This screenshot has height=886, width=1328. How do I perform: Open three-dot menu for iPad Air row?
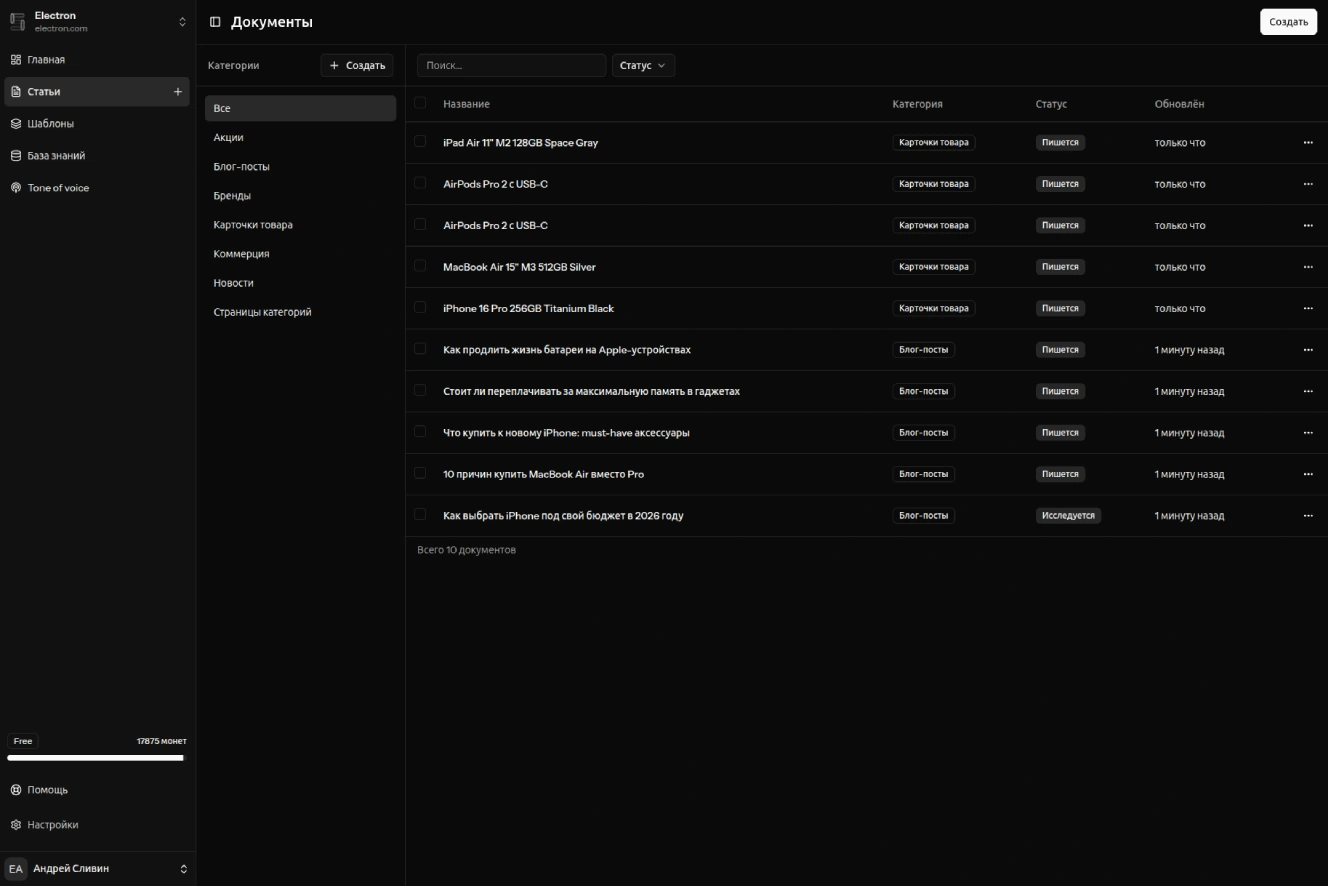tap(1307, 143)
